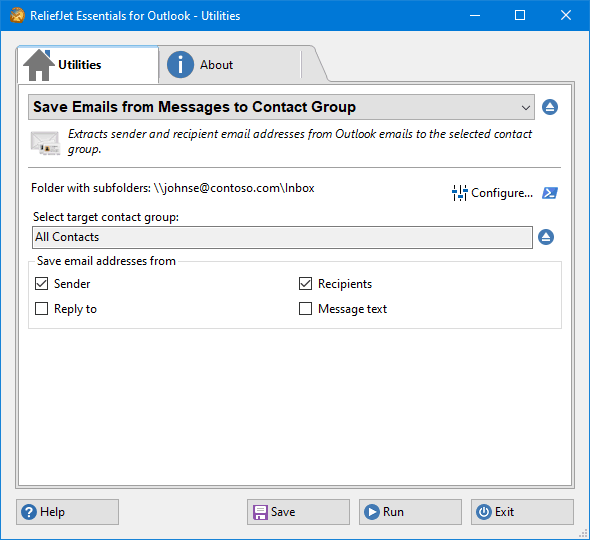590x540 pixels.
Task: Click the PowerShell command icon
Action: coord(550,193)
